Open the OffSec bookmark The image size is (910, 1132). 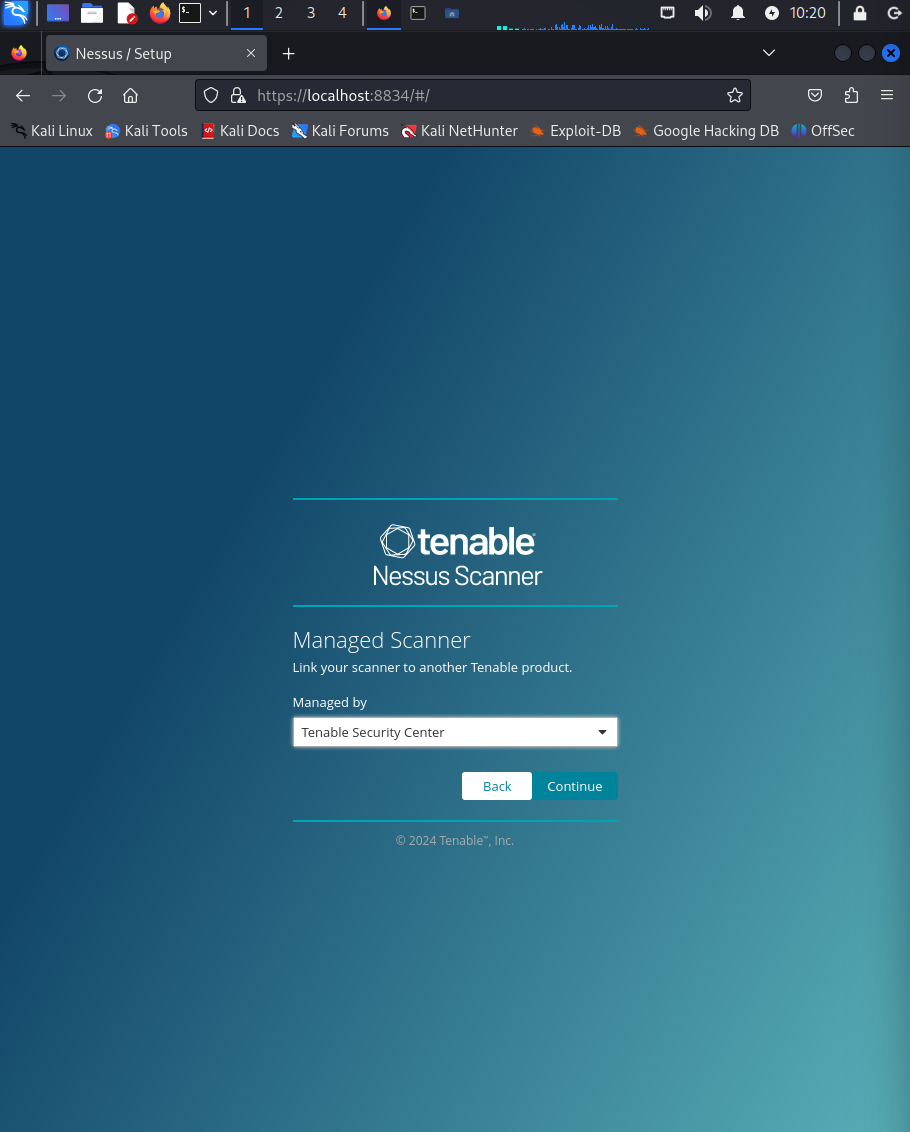823,131
